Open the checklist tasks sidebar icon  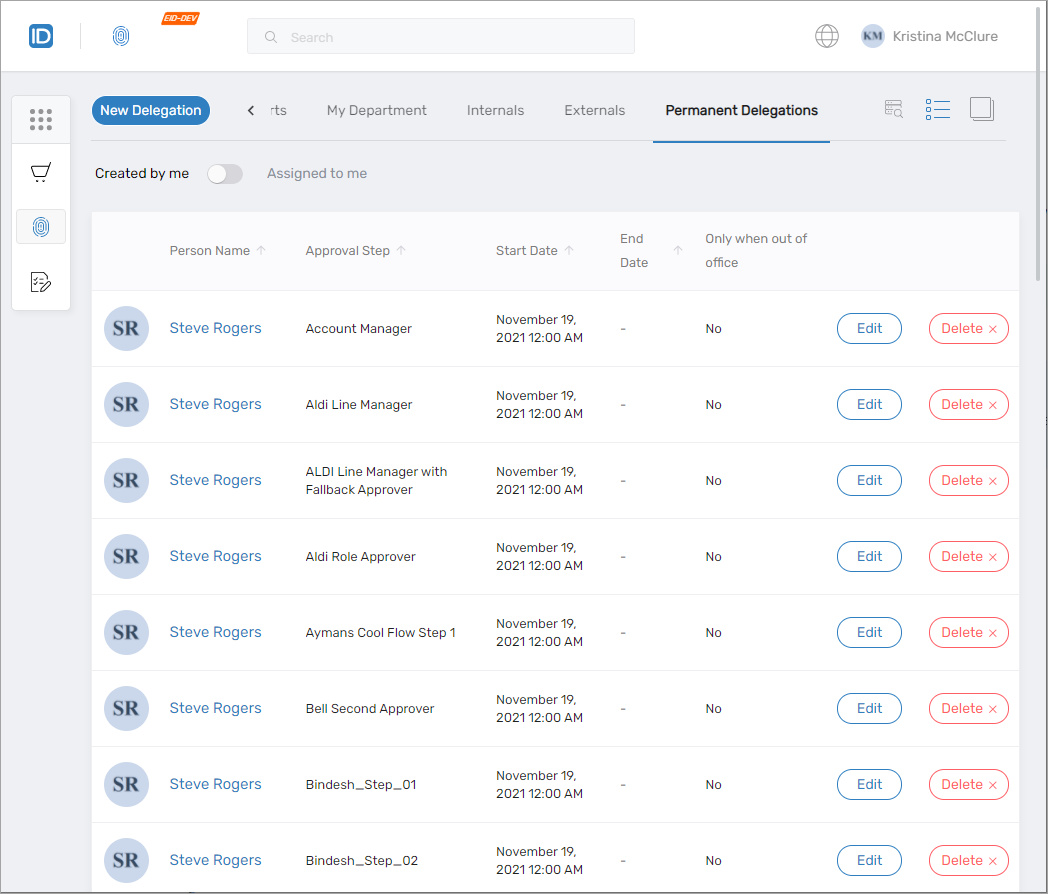(x=41, y=282)
